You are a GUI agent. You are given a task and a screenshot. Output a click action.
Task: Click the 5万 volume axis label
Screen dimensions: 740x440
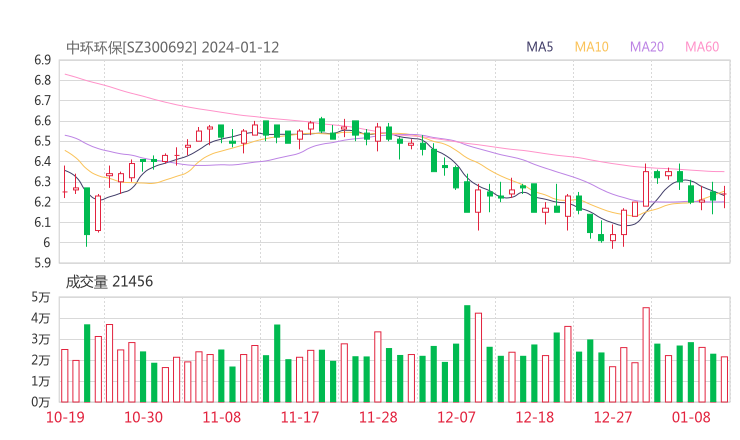click(41, 297)
